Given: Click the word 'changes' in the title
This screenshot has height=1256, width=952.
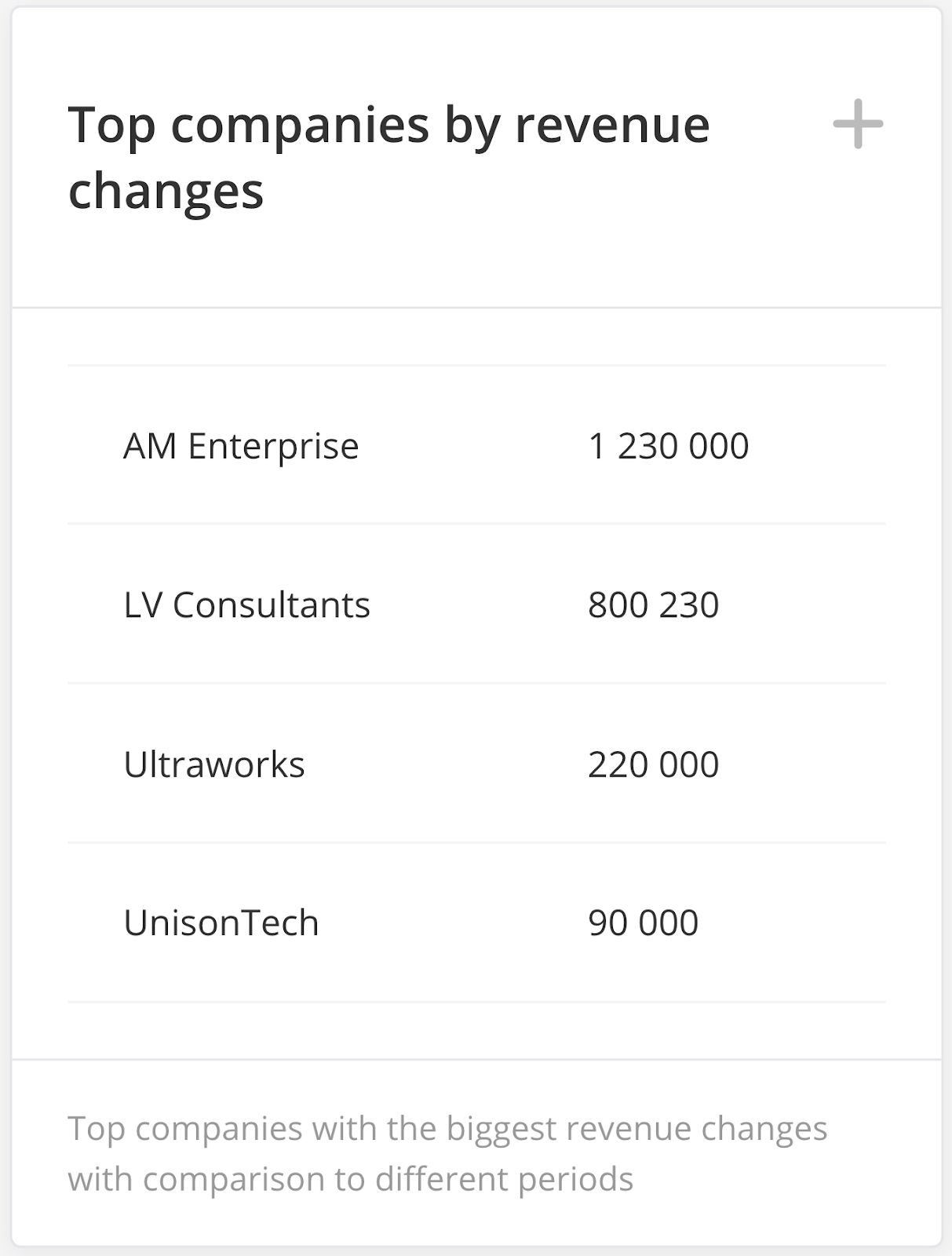Looking at the screenshot, I should click(166, 192).
